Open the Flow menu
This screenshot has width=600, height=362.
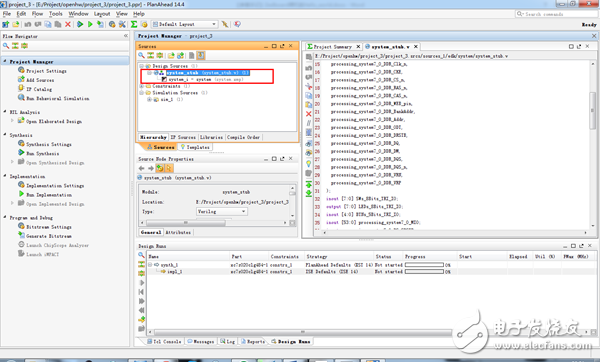click(x=37, y=14)
